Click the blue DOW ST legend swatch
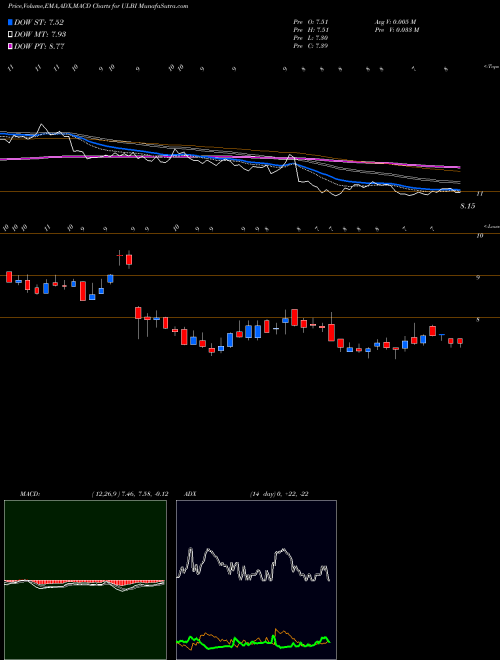Image resolution: width=500 pixels, height=660 pixels. click(10, 22)
